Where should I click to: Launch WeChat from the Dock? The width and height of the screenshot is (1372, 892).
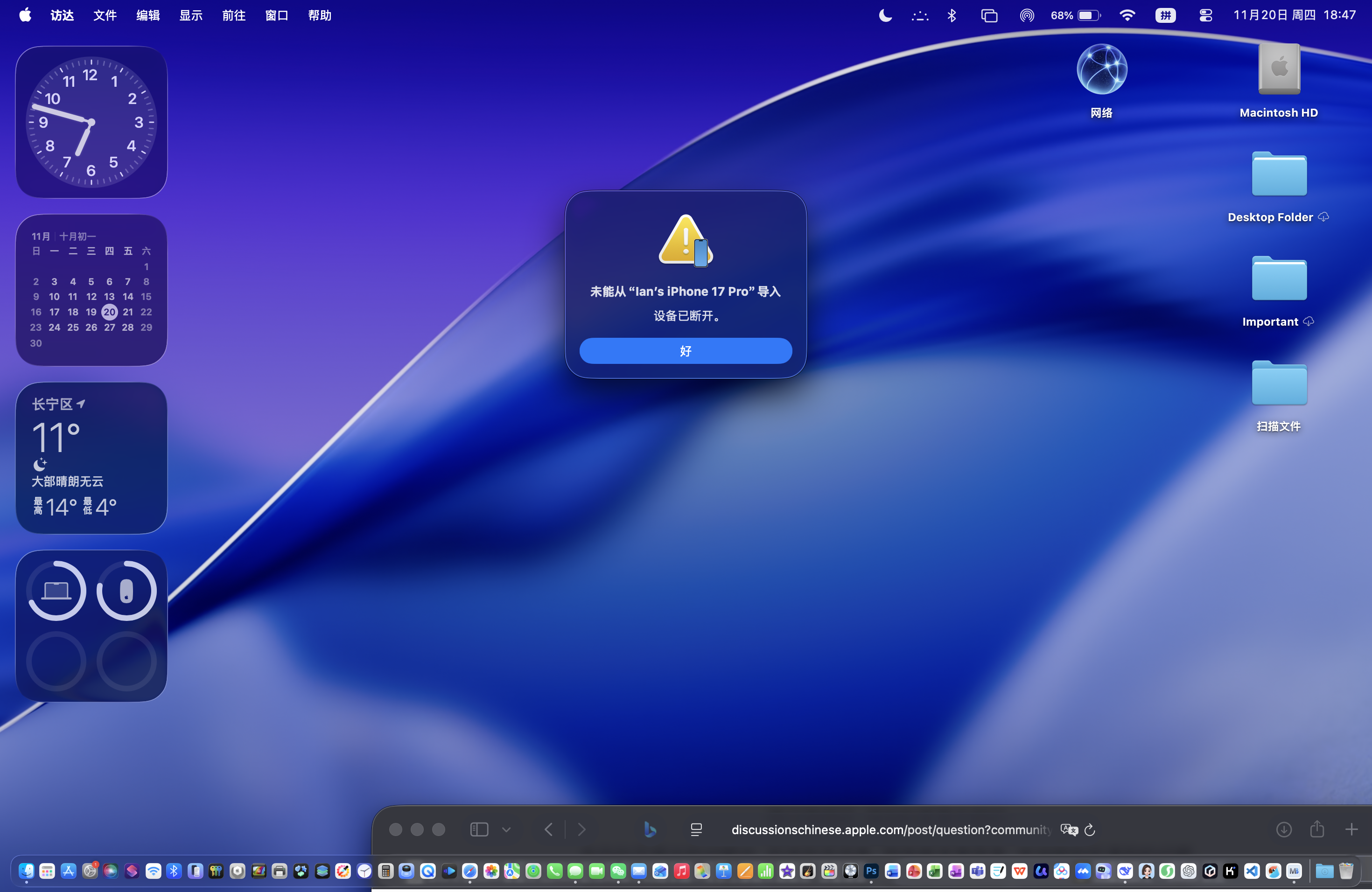pos(617,871)
